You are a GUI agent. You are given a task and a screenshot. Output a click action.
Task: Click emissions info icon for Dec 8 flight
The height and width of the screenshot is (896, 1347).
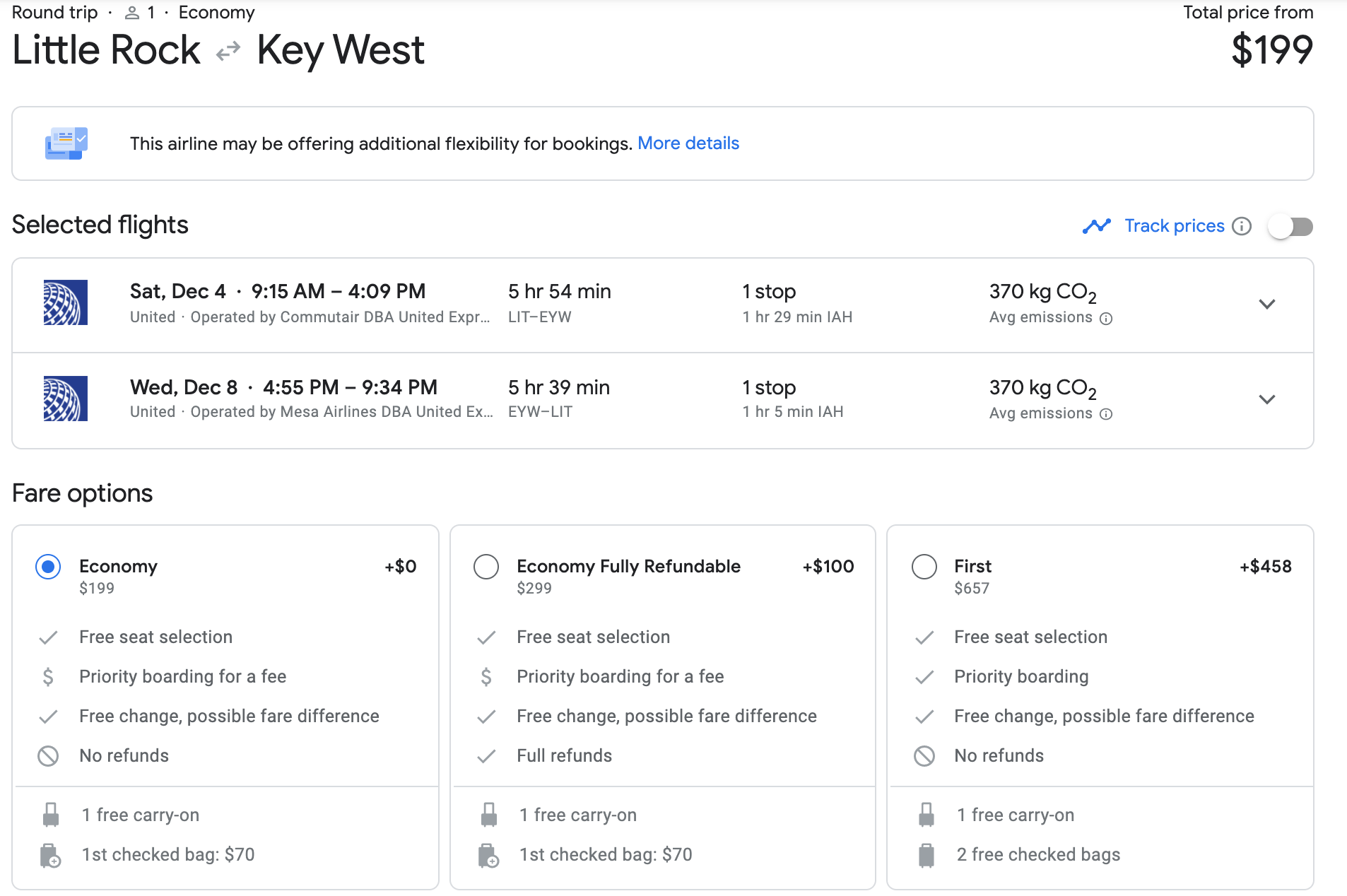tap(1107, 414)
